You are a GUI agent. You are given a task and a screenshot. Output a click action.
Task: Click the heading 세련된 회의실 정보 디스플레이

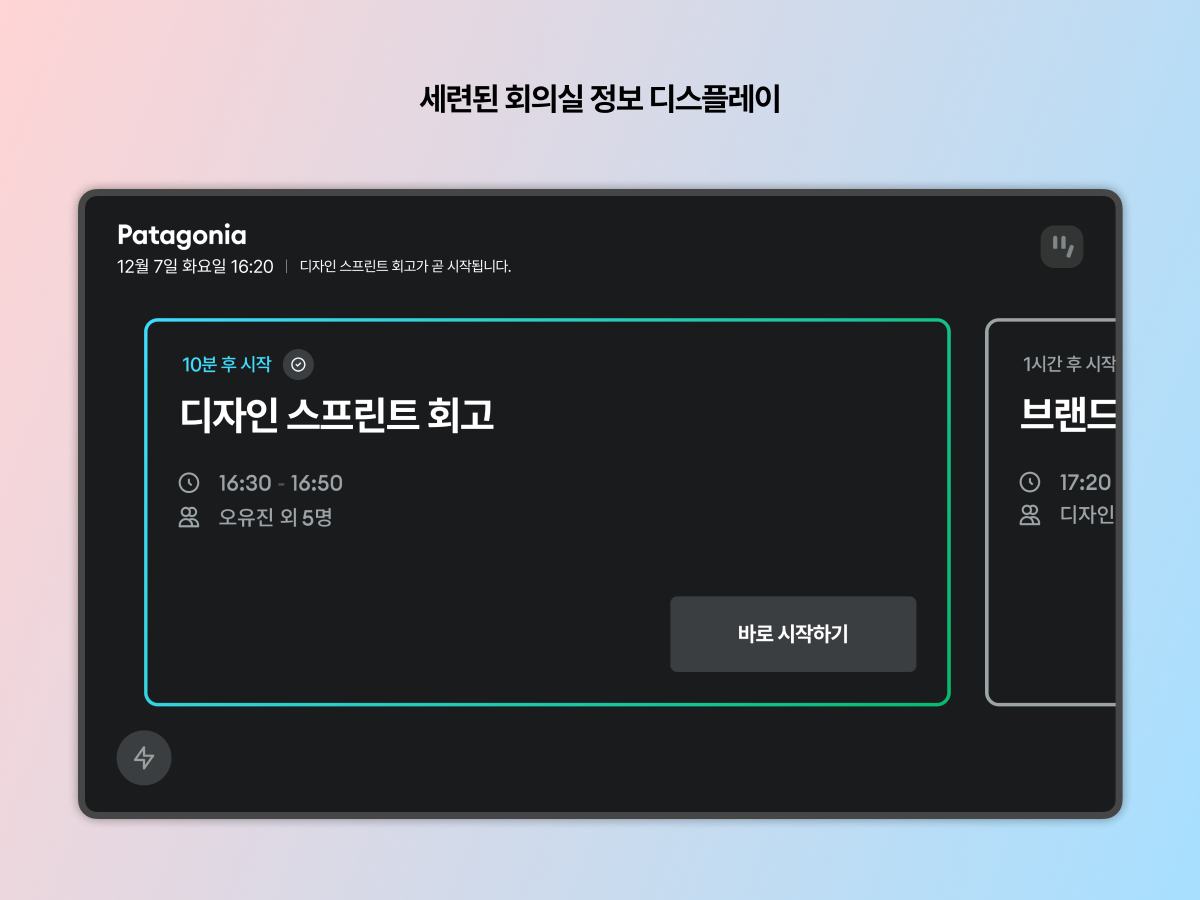[600, 99]
